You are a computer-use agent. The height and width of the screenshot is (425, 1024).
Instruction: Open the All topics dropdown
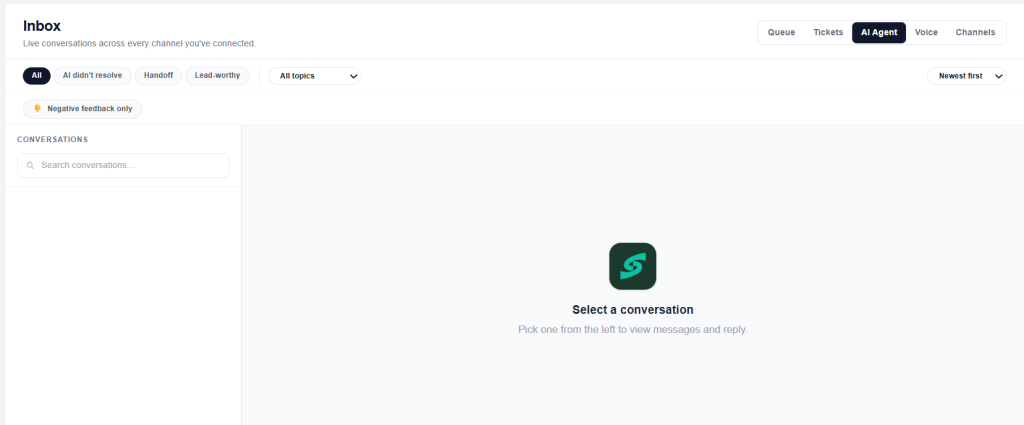tap(315, 76)
